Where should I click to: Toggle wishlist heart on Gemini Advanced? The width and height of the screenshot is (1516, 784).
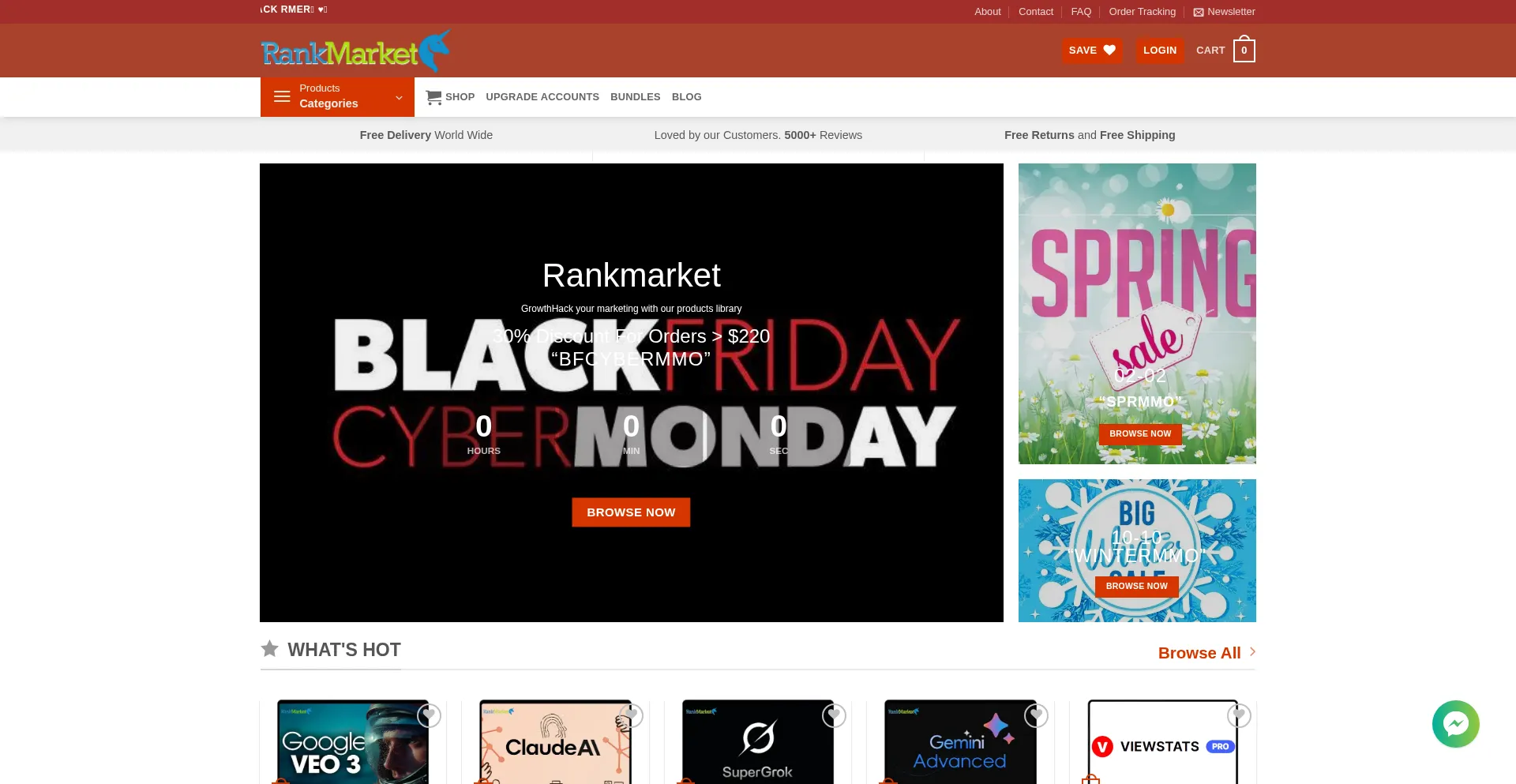(1036, 715)
